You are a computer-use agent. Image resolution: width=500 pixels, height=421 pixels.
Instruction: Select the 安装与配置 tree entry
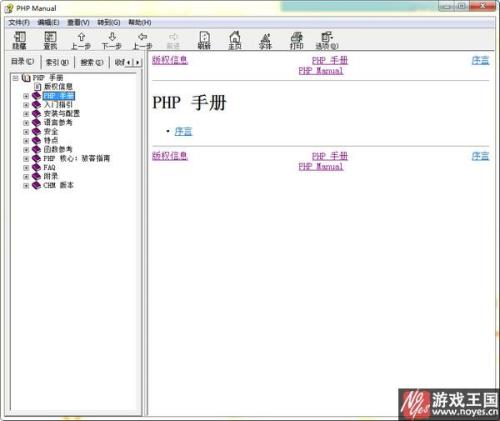pyautogui.click(x=62, y=114)
